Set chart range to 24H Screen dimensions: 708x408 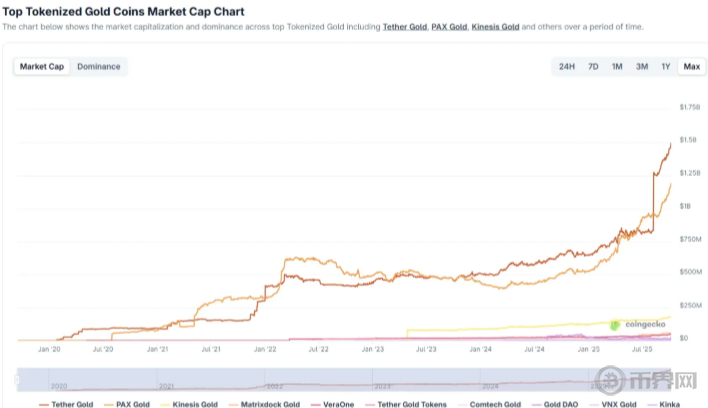coord(567,67)
